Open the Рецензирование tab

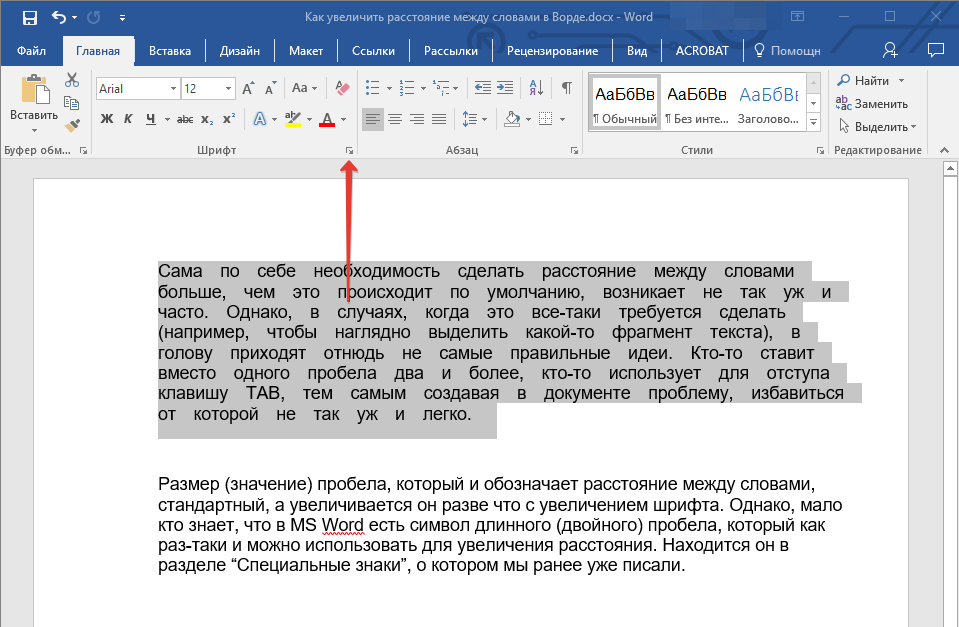(x=552, y=50)
